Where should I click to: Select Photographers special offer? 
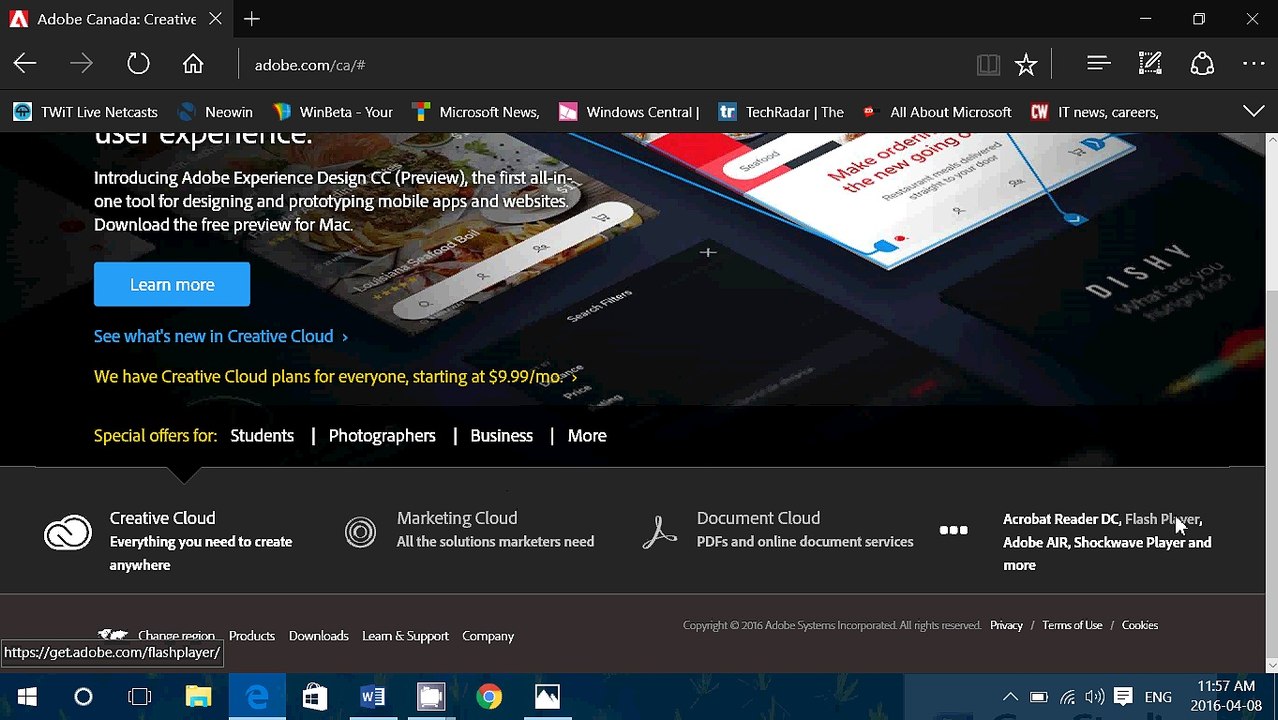[x=382, y=435]
